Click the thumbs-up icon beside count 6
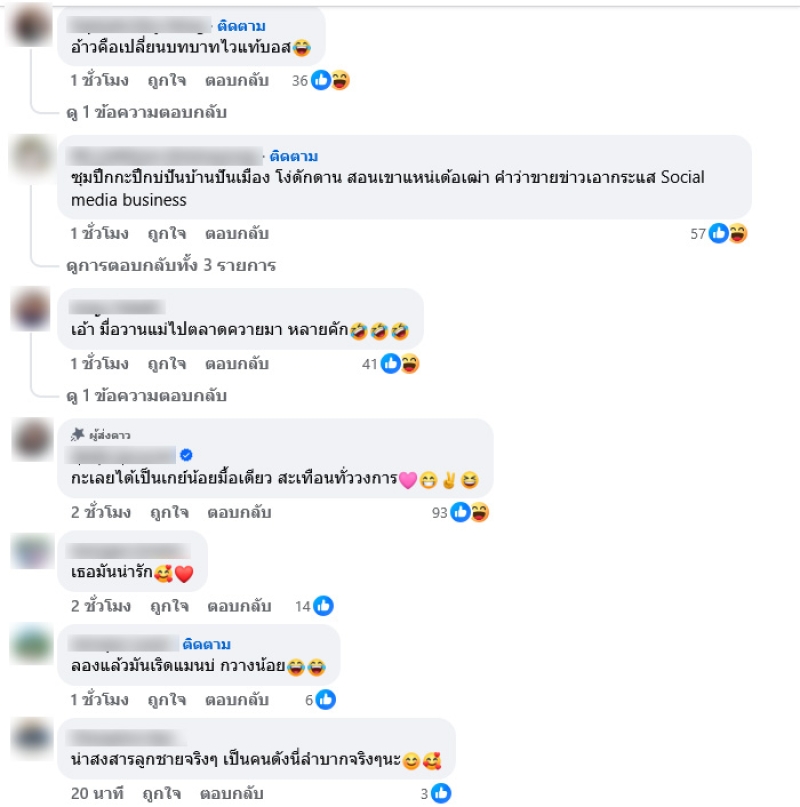The image size is (800, 807). pos(326,699)
